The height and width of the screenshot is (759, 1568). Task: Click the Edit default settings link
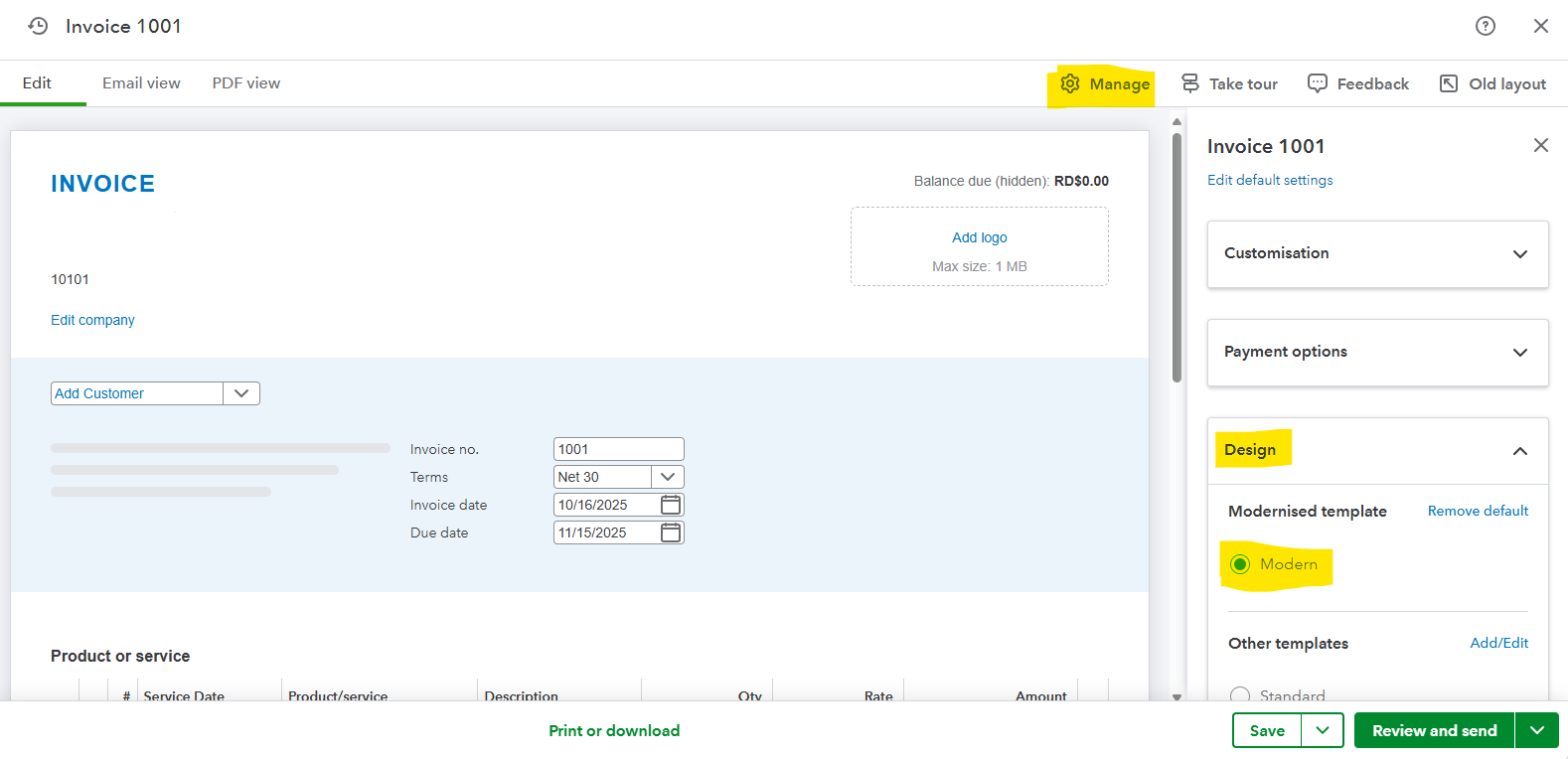pos(1270,180)
